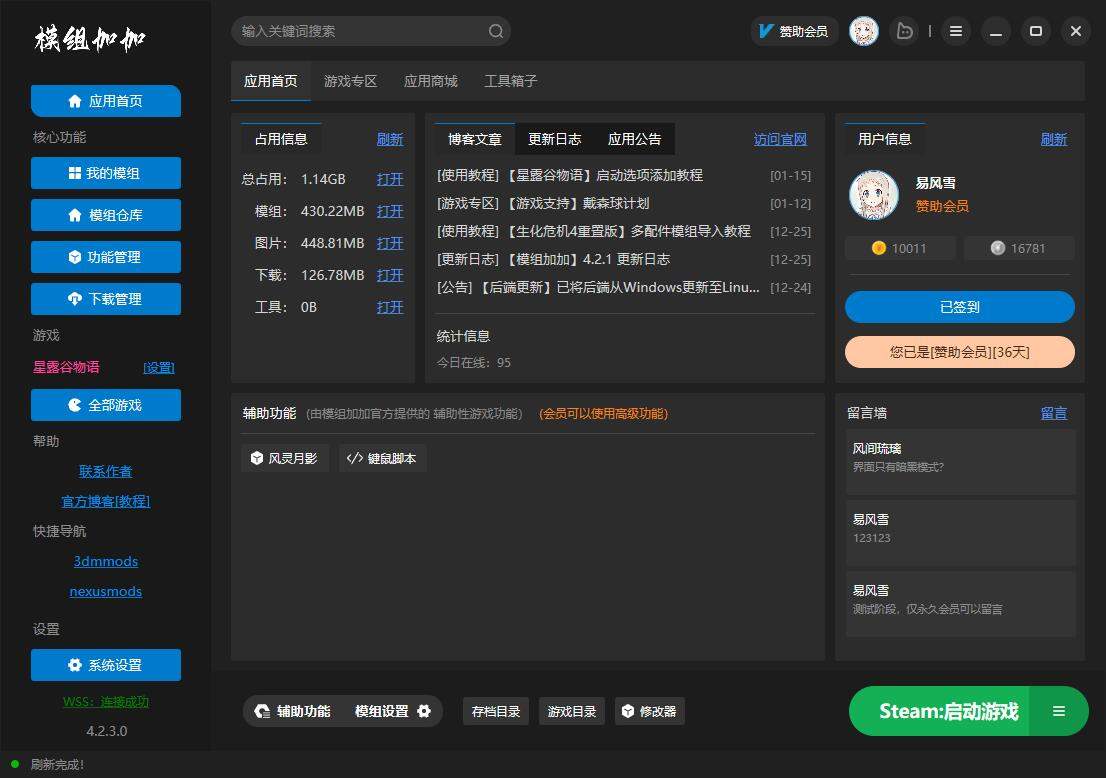Click the user avatar in the title bar
1106x778 pixels.
coord(863,31)
